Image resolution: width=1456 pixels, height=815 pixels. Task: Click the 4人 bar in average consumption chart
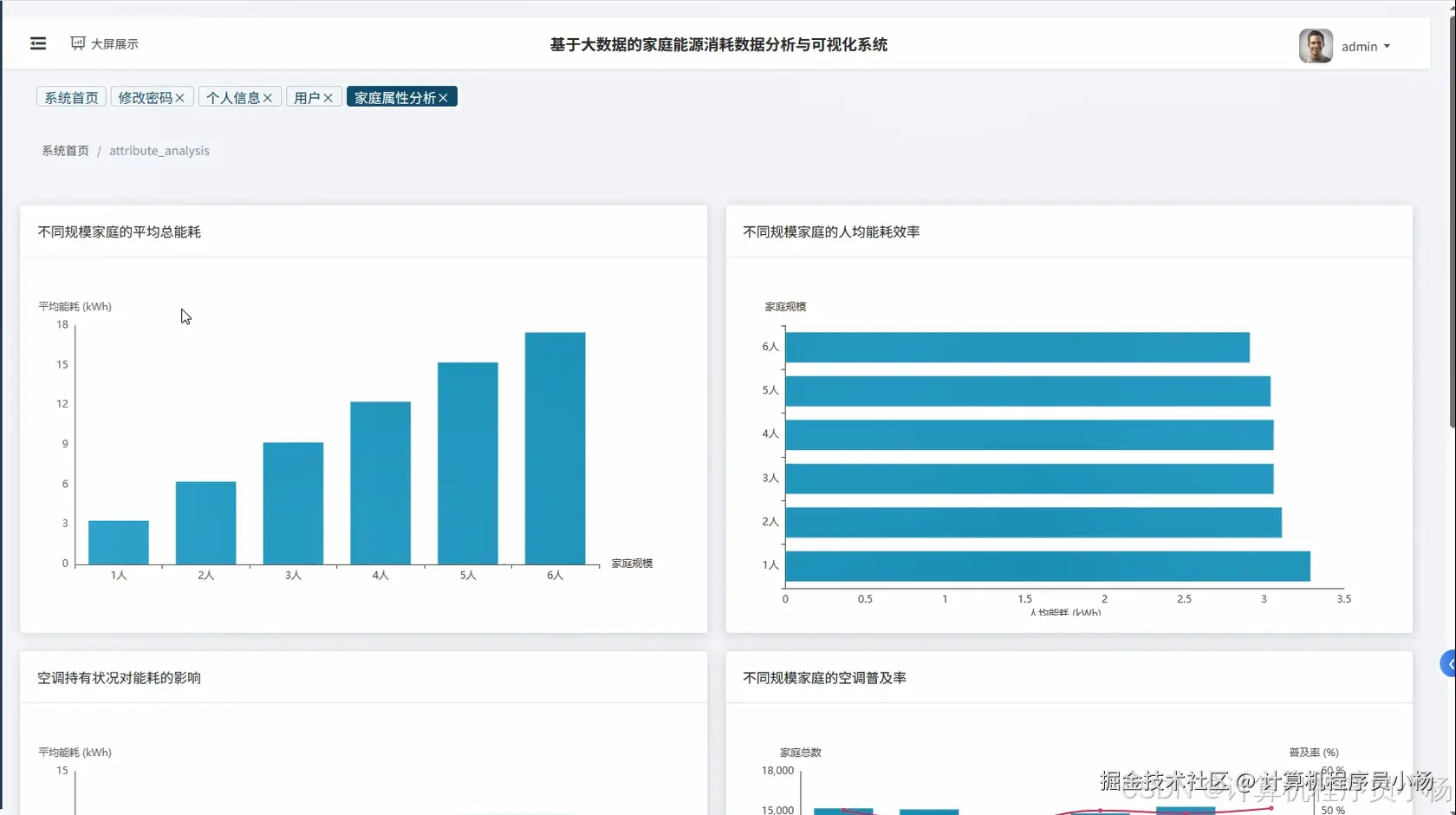pyautogui.click(x=380, y=483)
